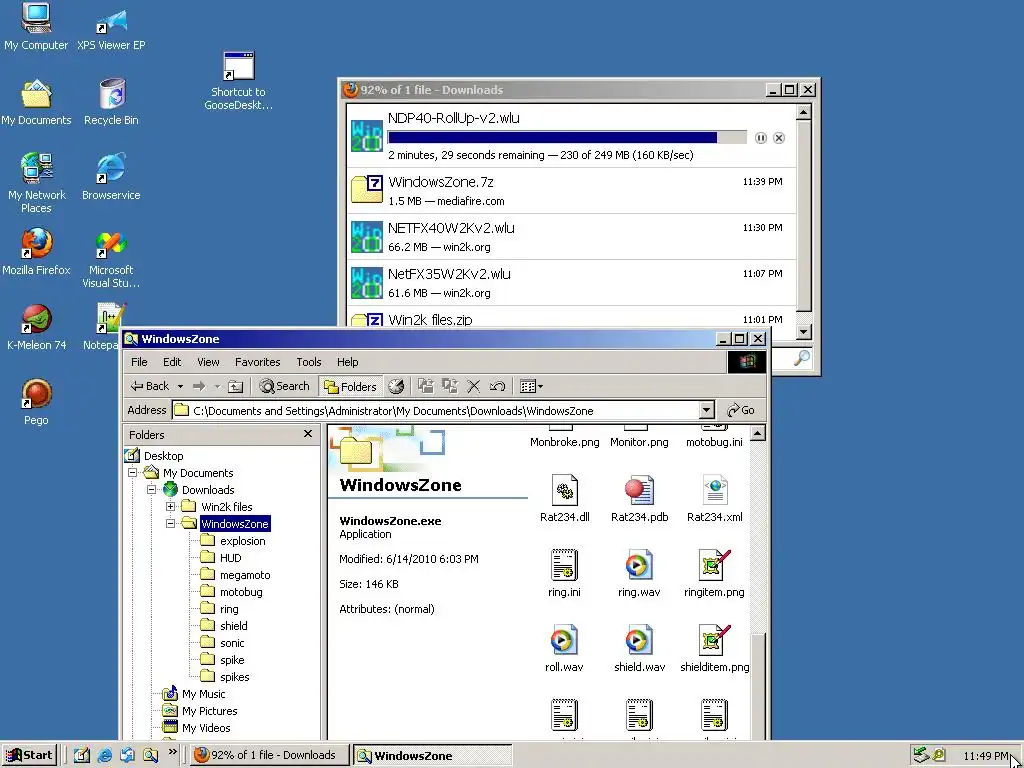Open the Favorites menu
This screenshot has width=1024, height=768.
pyautogui.click(x=257, y=362)
